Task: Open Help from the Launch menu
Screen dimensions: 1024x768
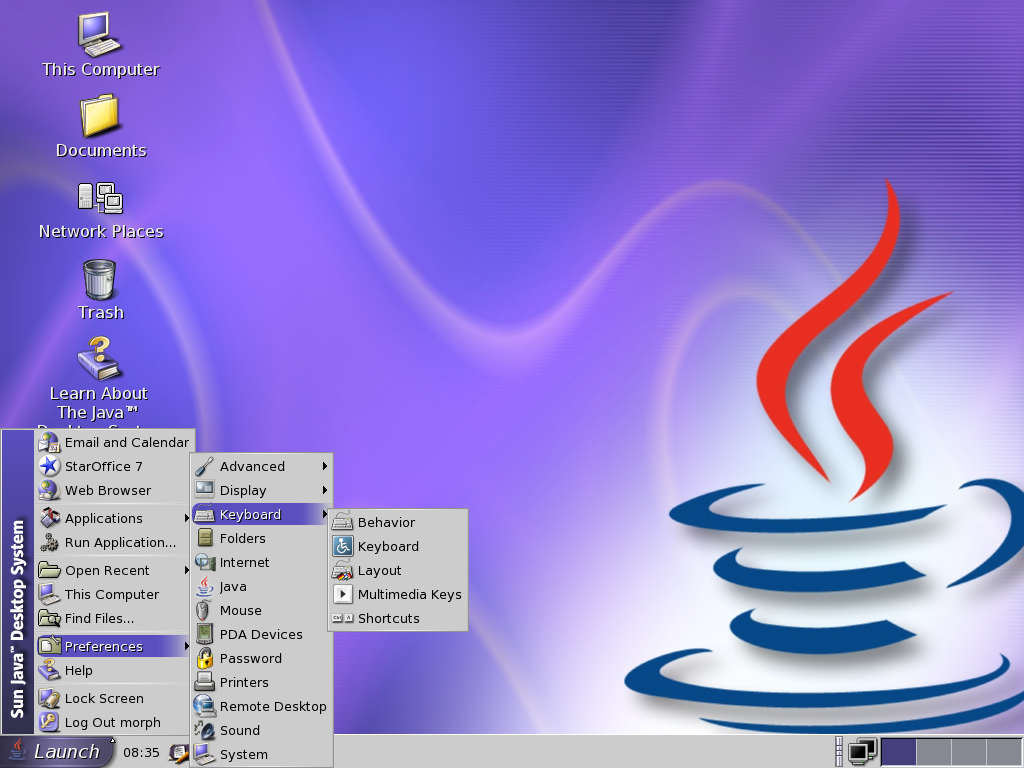Action: point(114,670)
